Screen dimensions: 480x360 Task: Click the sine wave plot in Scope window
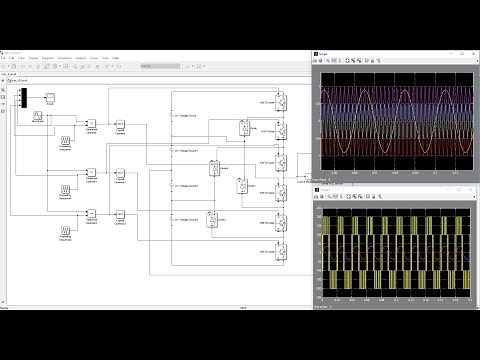pos(397,121)
